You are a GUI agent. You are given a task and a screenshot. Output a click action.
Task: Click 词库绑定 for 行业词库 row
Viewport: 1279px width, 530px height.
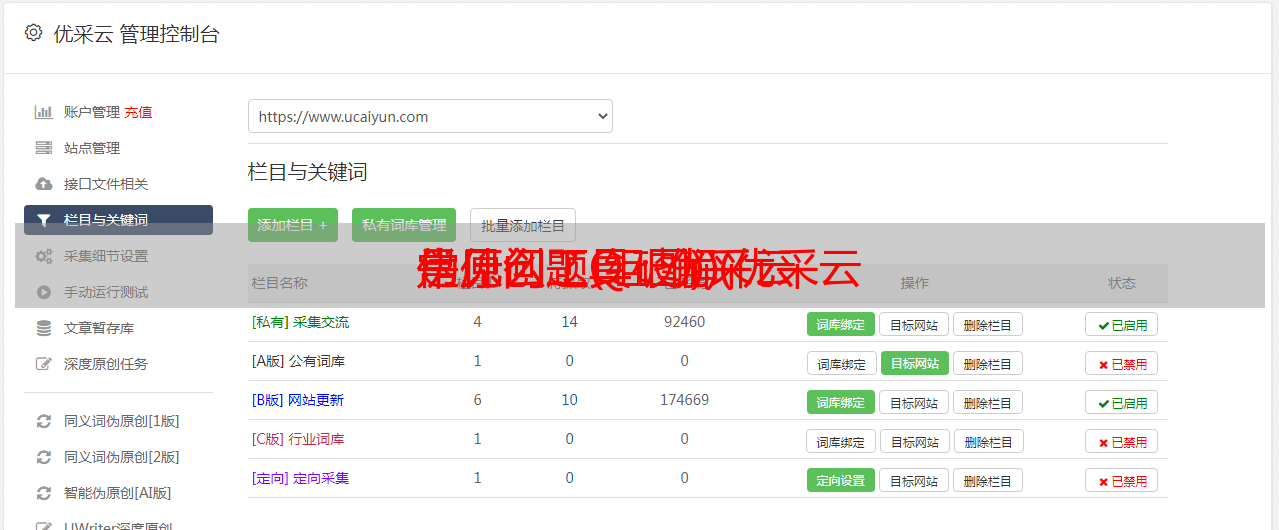click(x=841, y=441)
